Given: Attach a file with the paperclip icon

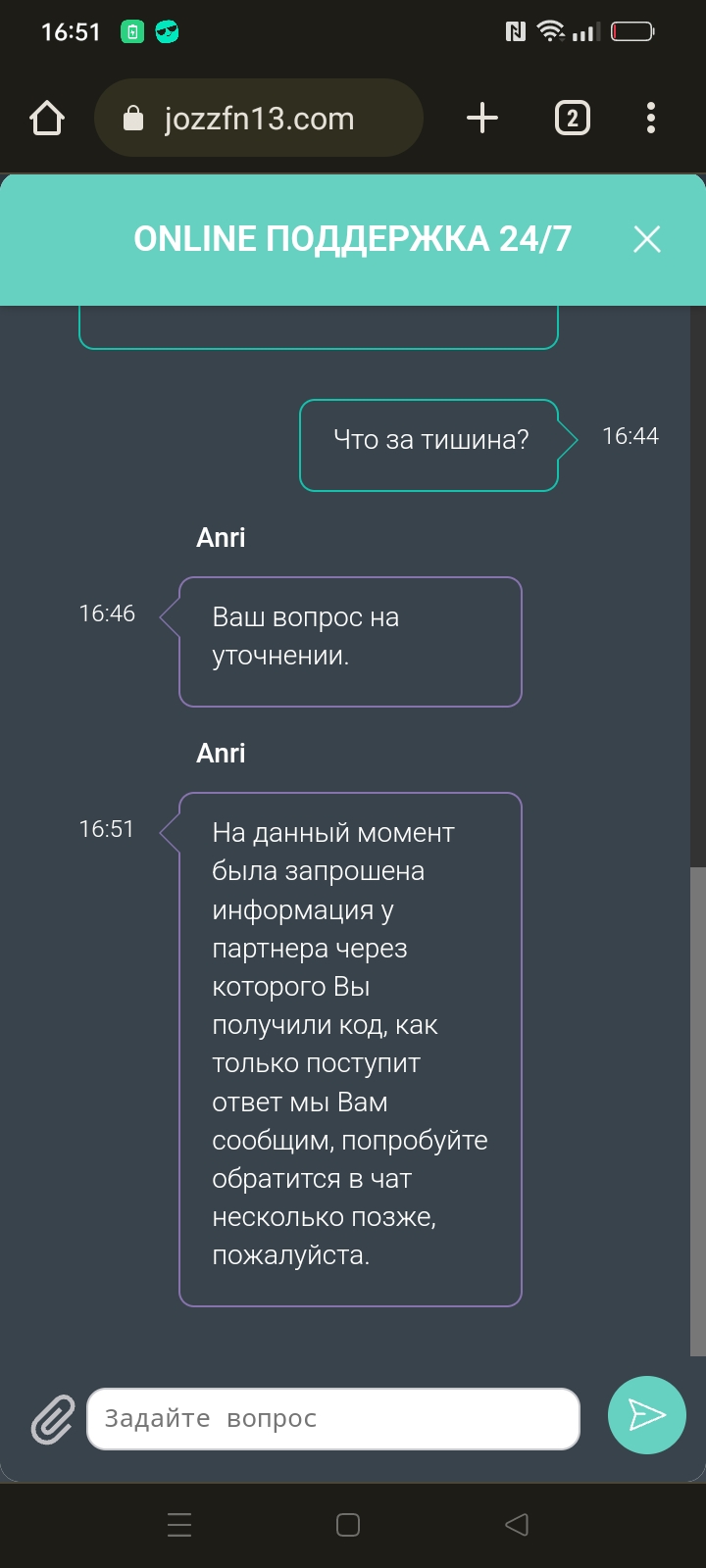Looking at the screenshot, I should pyautogui.click(x=53, y=1419).
